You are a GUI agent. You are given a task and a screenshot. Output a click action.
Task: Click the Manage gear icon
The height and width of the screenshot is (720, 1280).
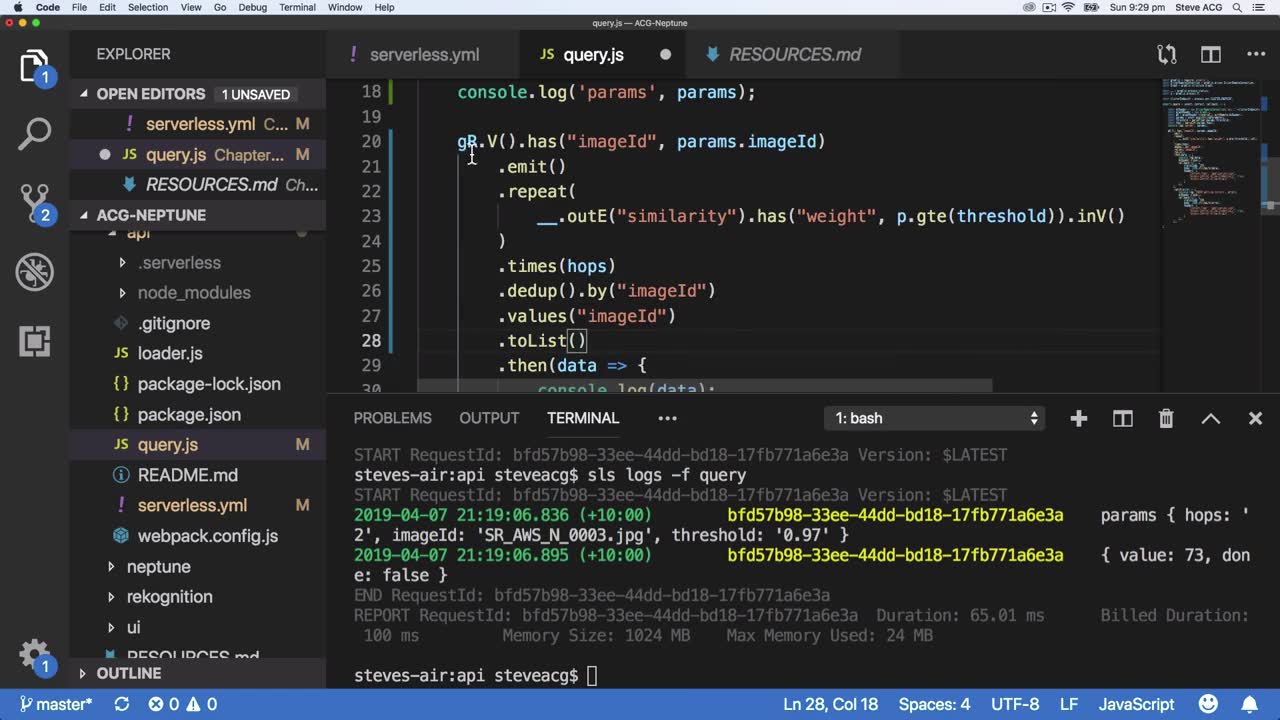pyautogui.click(x=34, y=655)
